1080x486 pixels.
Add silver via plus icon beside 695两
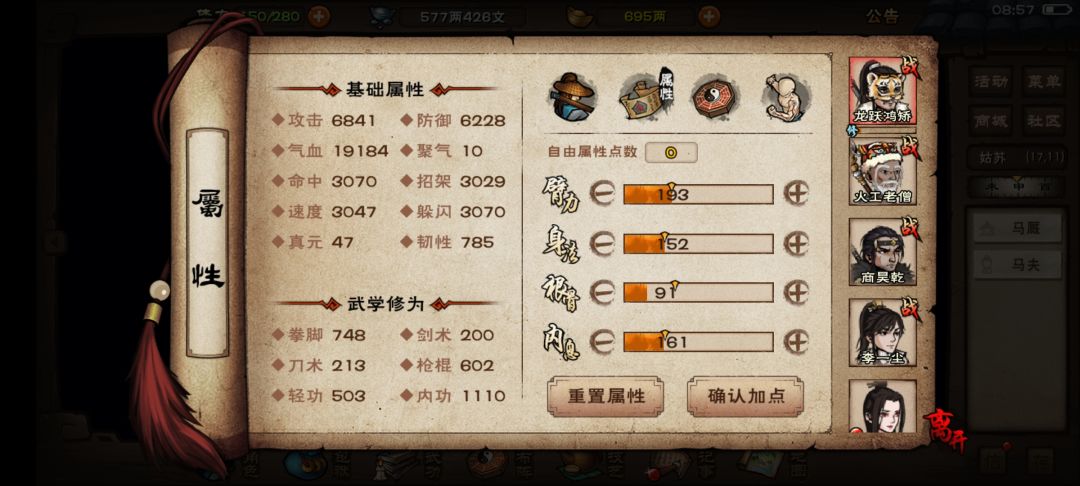coord(709,16)
